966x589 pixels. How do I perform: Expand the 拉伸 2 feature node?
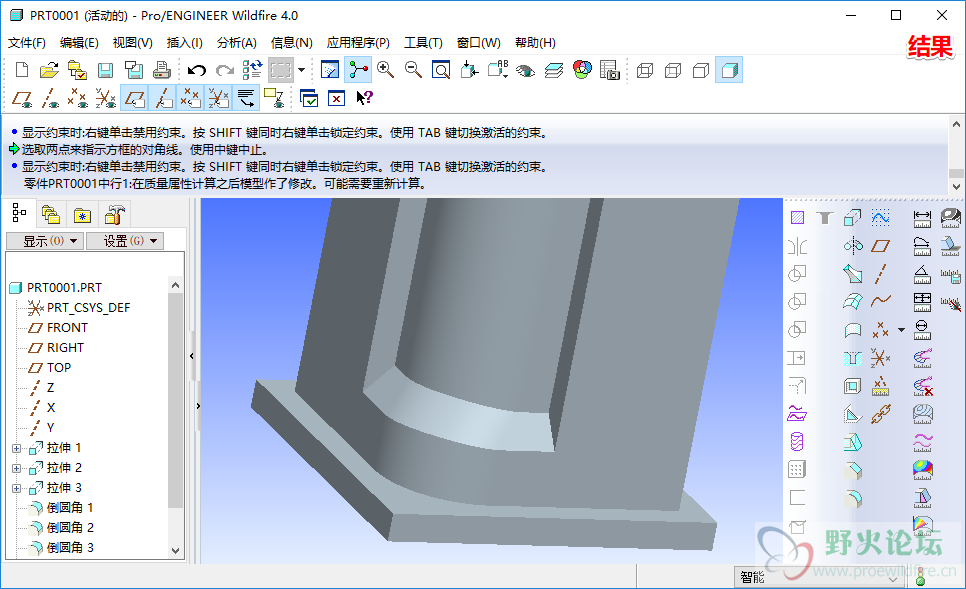[x=17, y=468]
